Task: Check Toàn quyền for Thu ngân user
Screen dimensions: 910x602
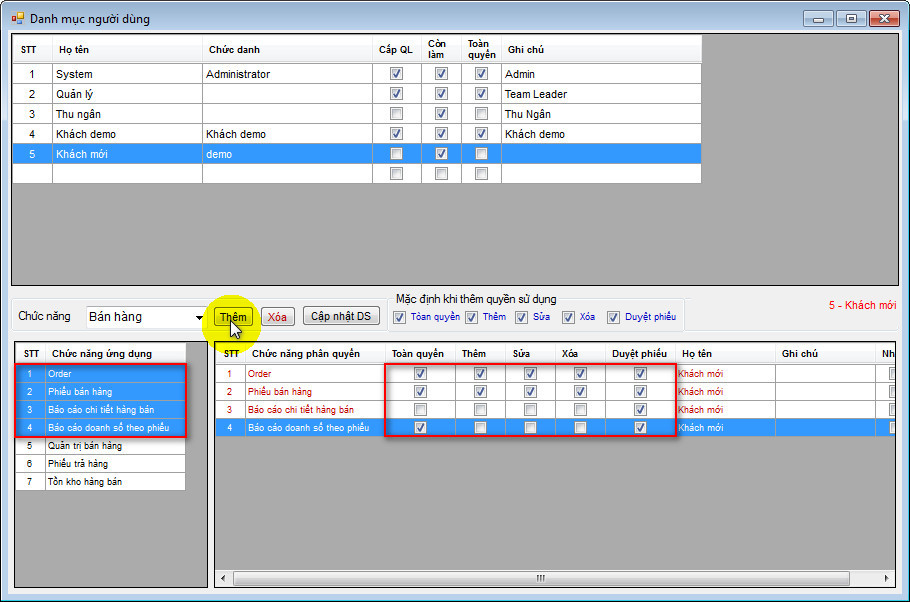Action: click(x=481, y=114)
